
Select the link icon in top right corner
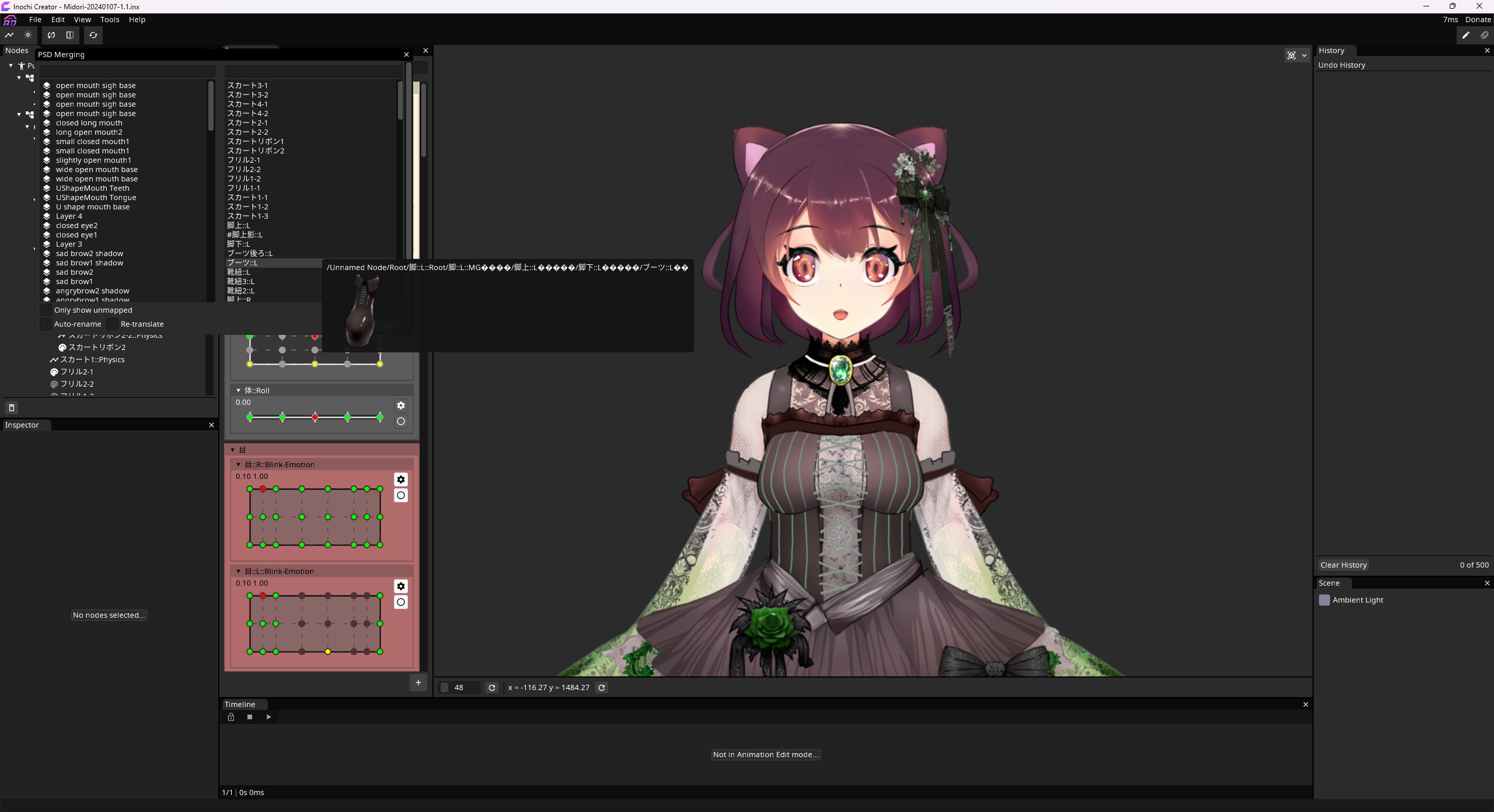point(1484,35)
